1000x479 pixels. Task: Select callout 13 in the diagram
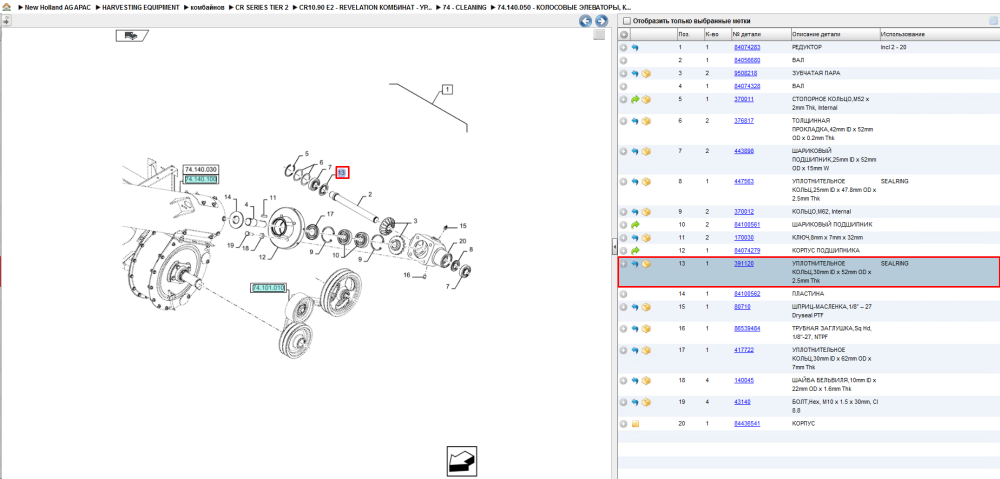tap(342, 172)
